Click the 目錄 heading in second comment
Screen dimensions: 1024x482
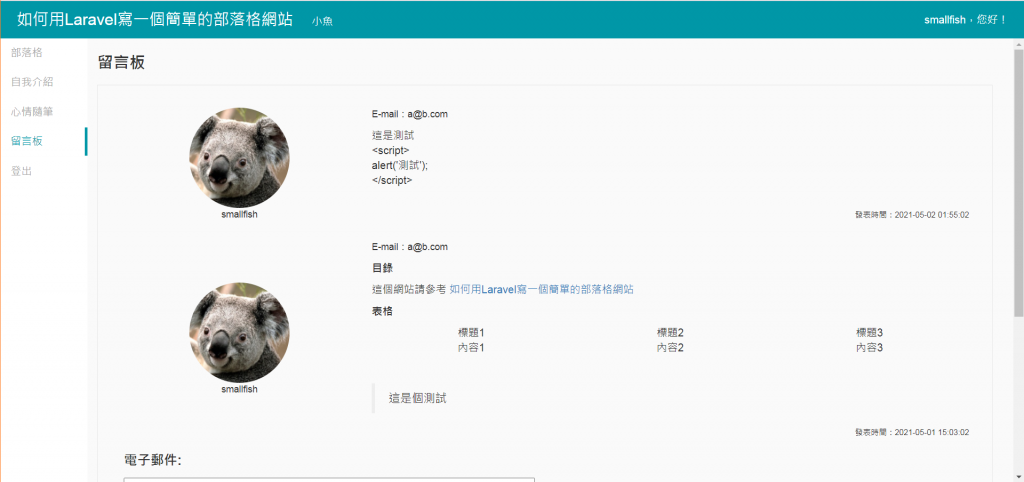(x=382, y=268)
